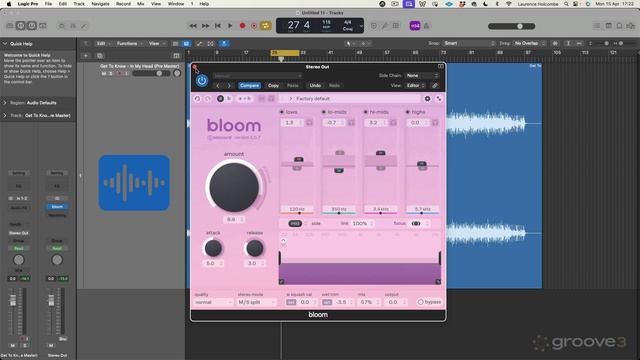Screen dimensions: 640x360
Task: Open the File menu
Action: (x=48, y=4)
